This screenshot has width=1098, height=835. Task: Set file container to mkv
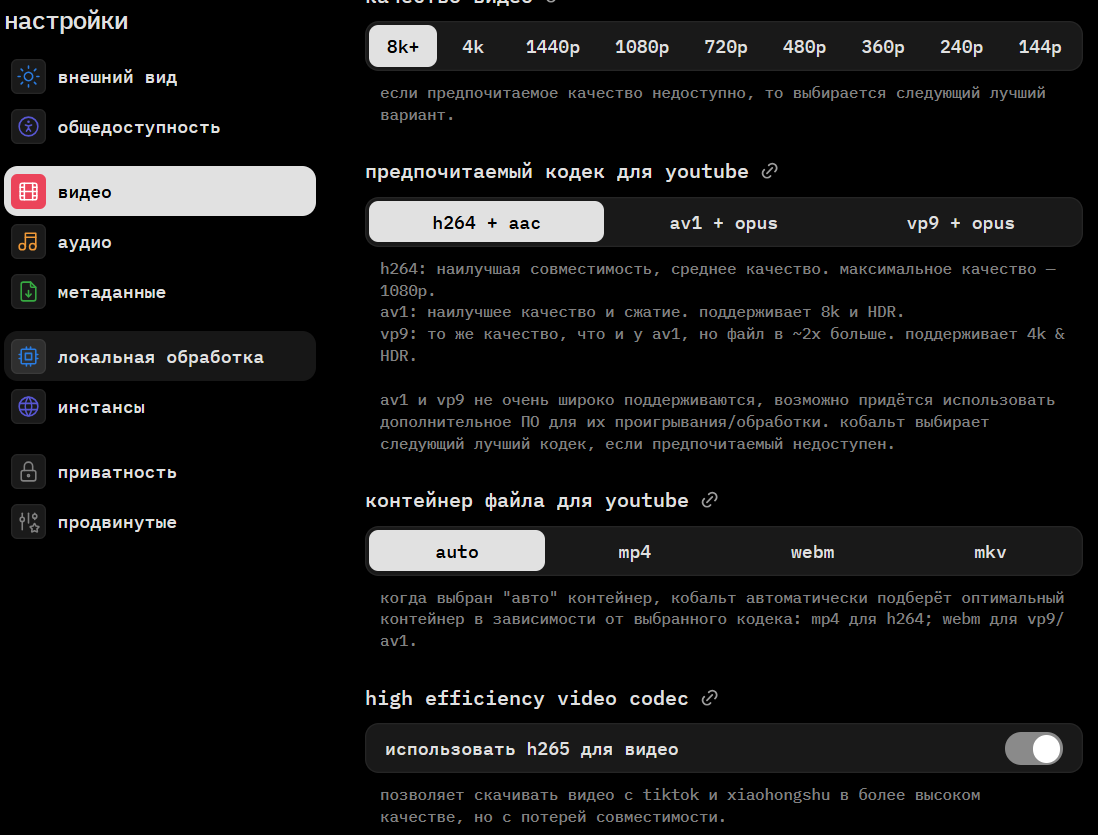click(990, 551)
